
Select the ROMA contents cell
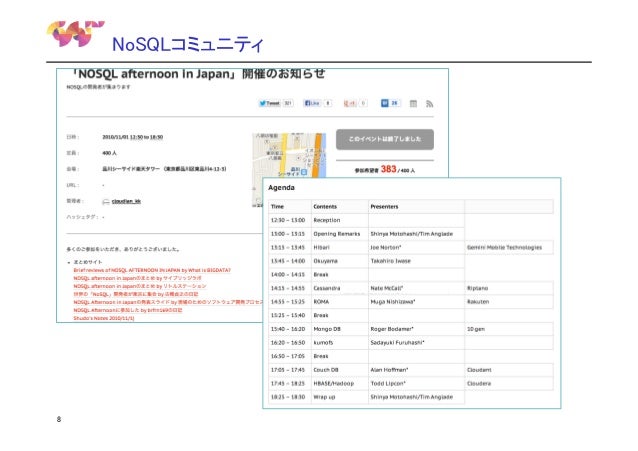340,302
